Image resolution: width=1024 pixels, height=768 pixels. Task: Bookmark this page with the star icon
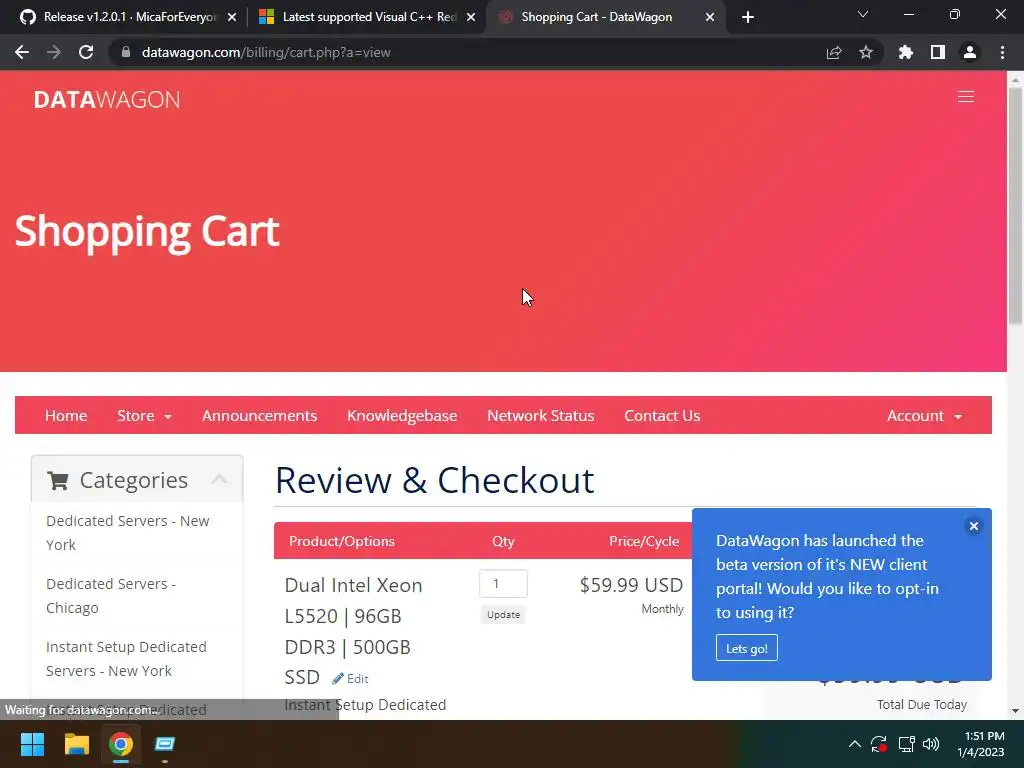(866, 52)
